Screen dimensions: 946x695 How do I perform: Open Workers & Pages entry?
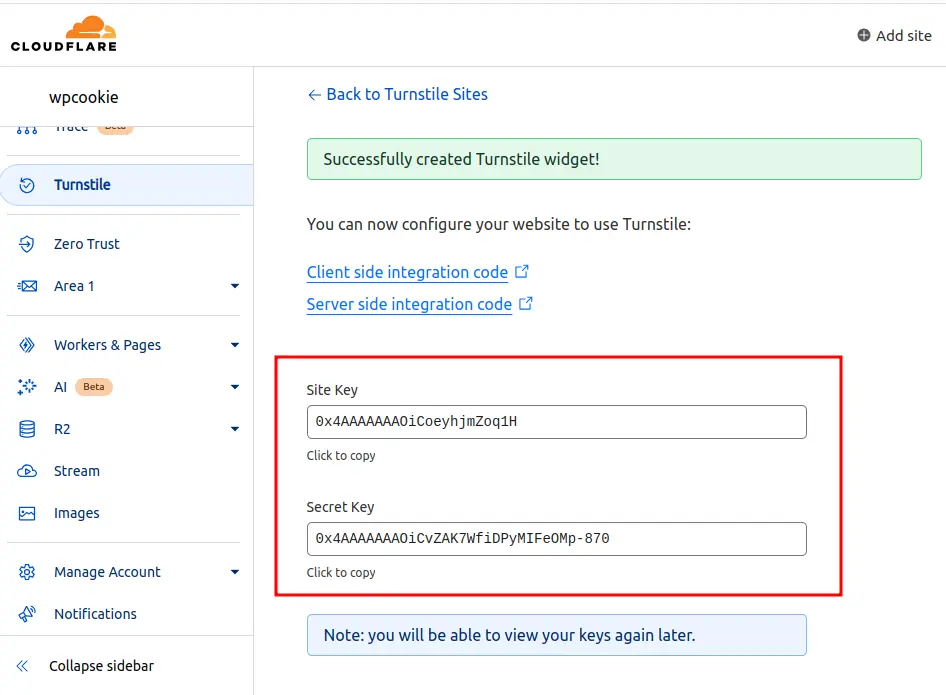(107, 345)
